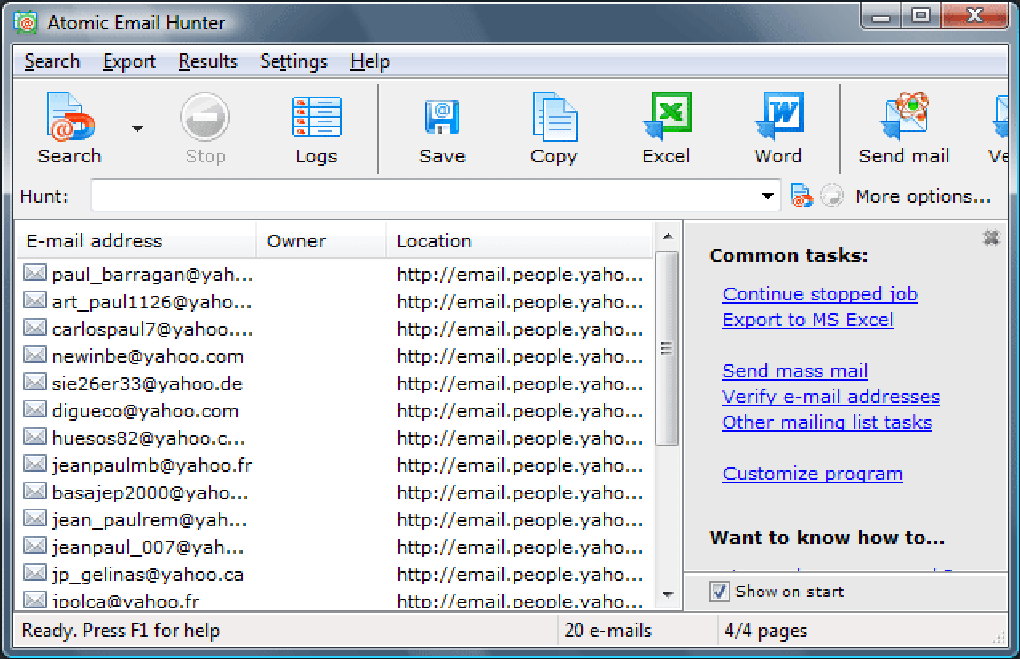
Task: Sort by Location column header
Action: click(x=520, y=241)
